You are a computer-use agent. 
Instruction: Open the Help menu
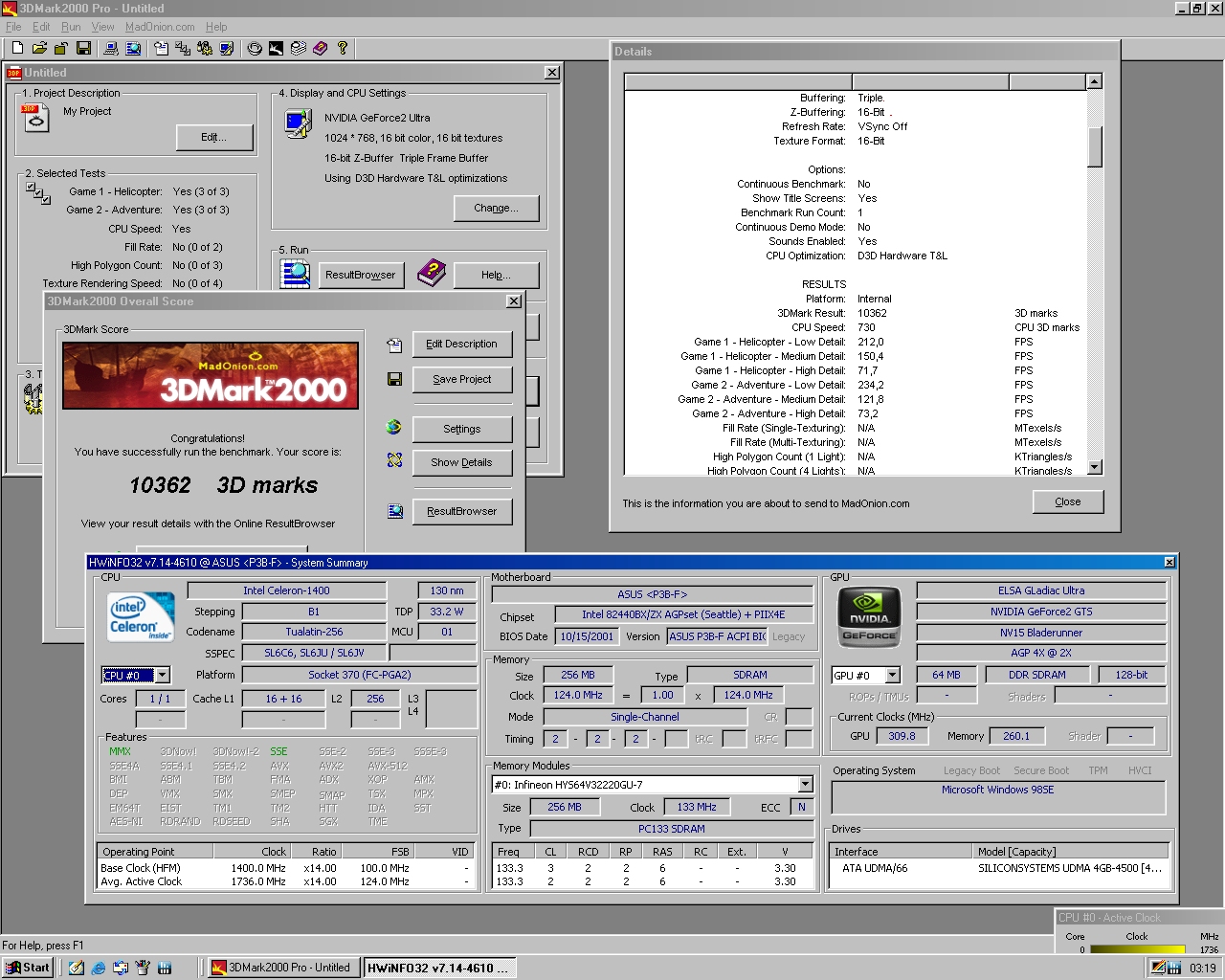click(217, 27)
